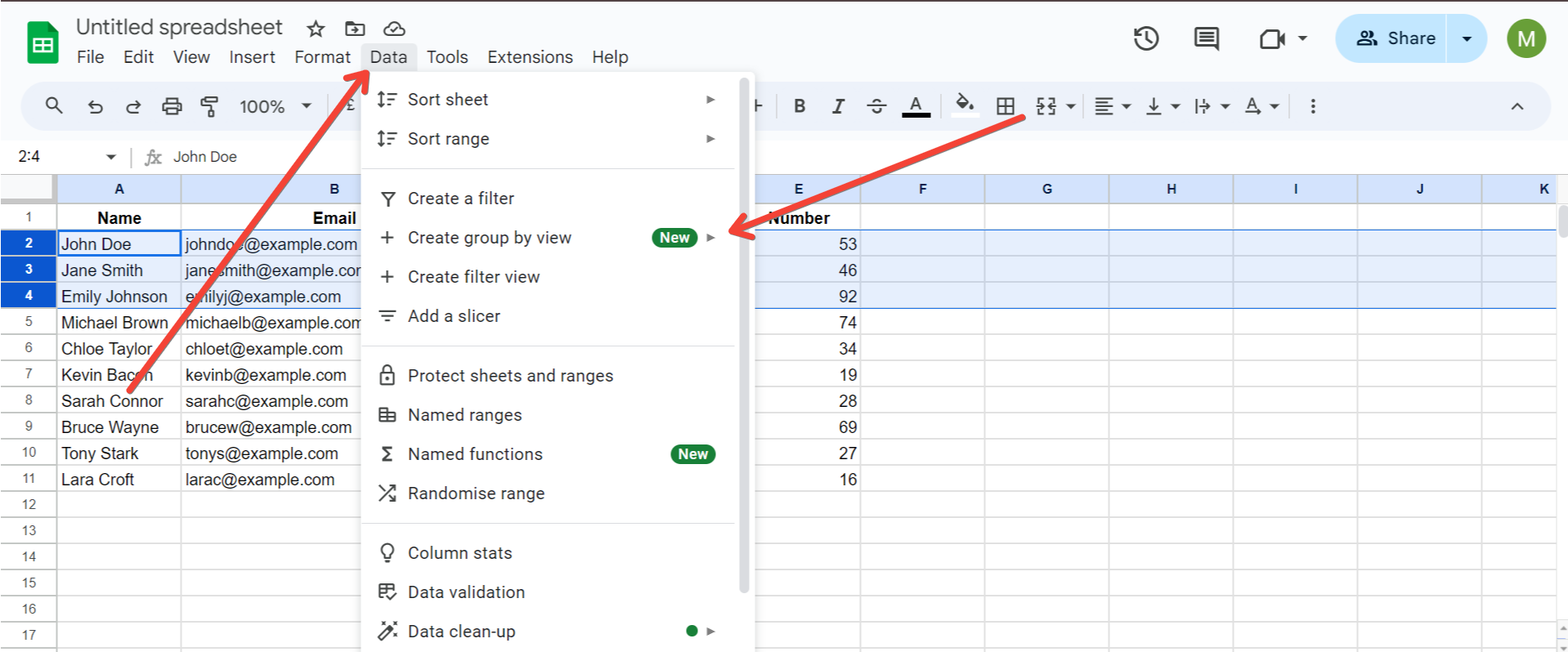1568x652 pixels.
Task: Open the Format menu
Action: point(322,57)
